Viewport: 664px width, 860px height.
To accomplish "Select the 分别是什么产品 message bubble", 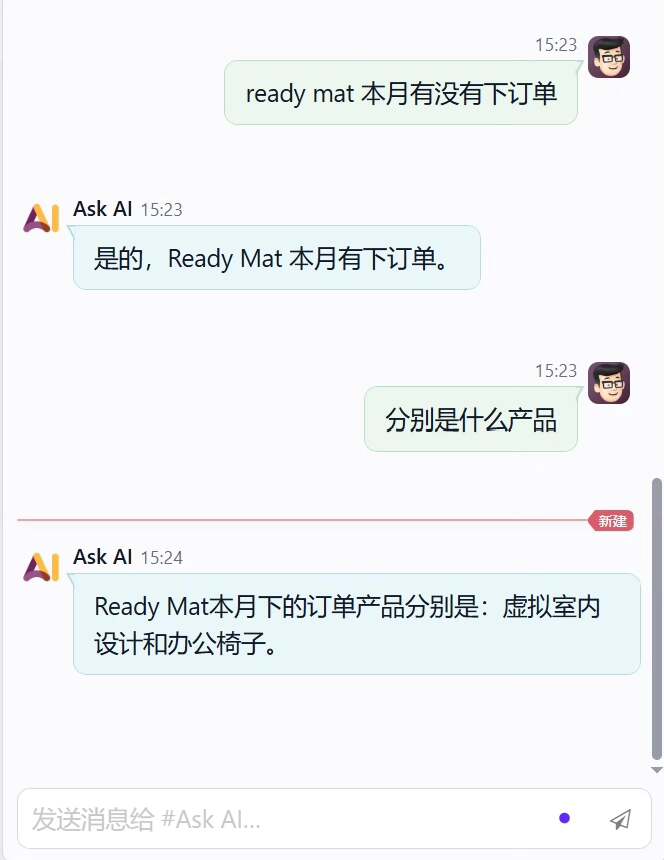I will coord(471,420).
